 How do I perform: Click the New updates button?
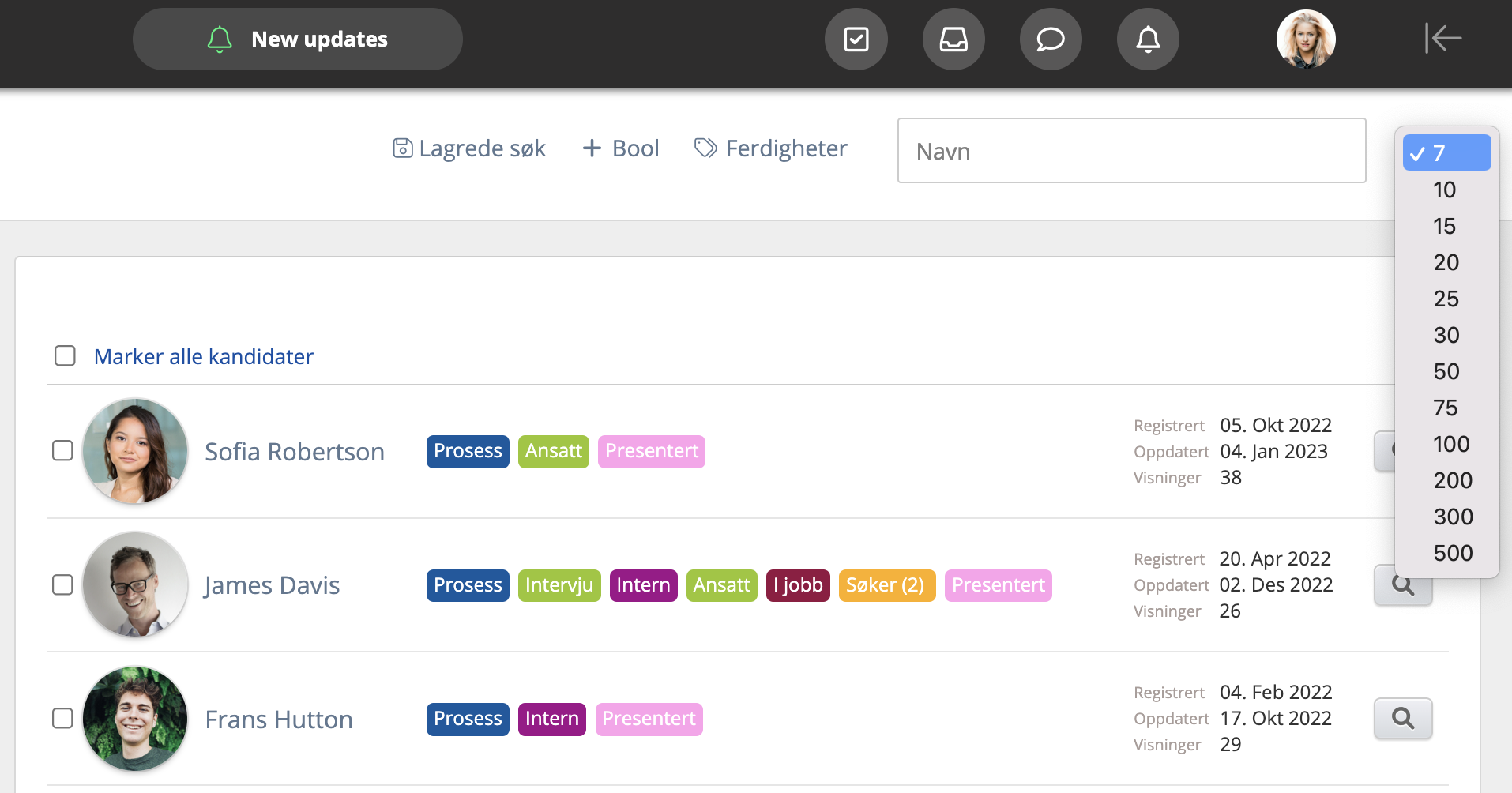tap(298, 39)
